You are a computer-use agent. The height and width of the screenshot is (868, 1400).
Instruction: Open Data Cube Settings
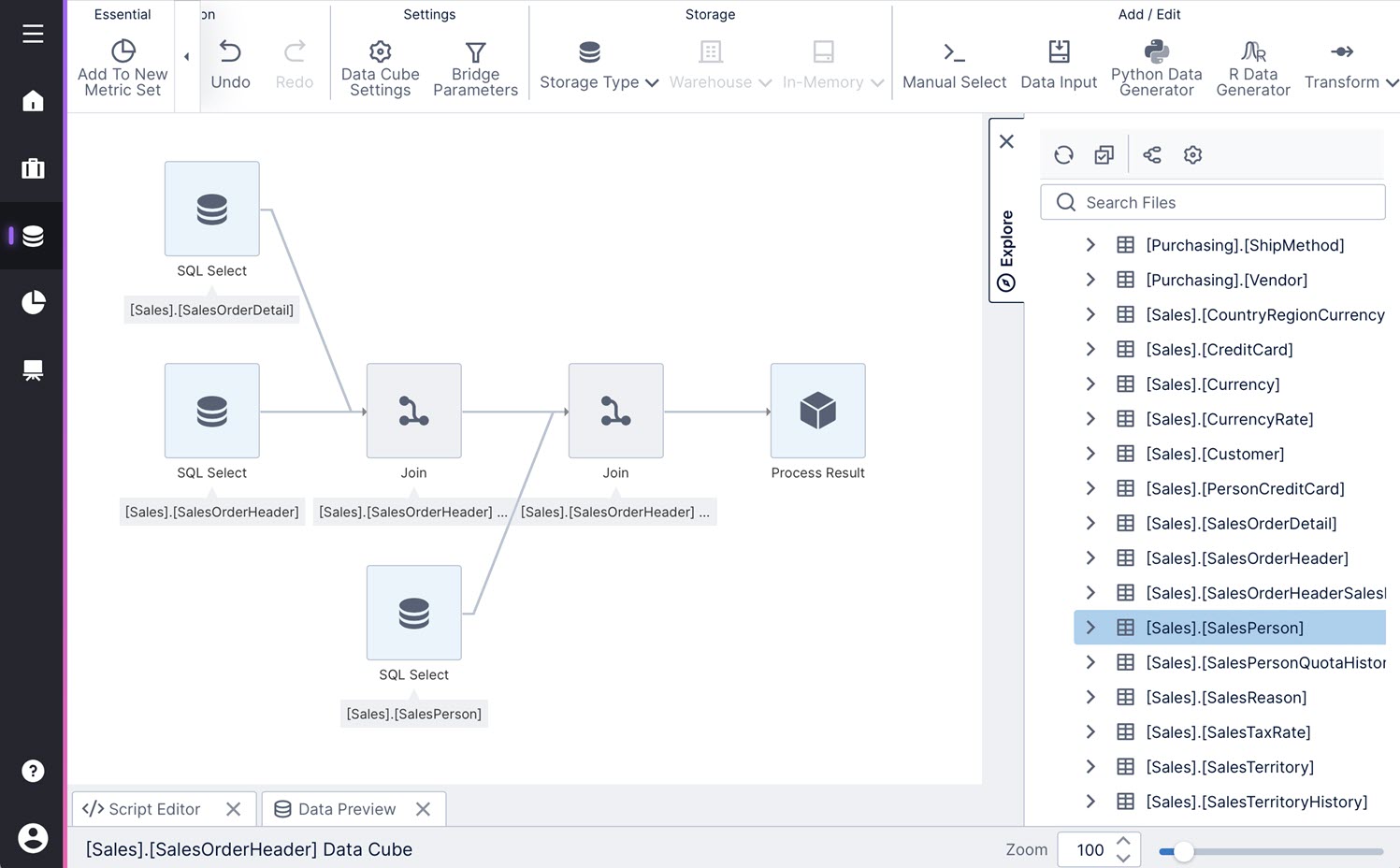coord(380,67)
